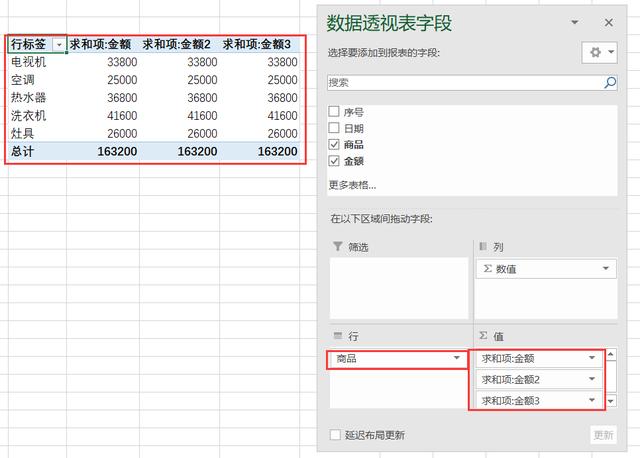The height and width of the screenshot is (458, 640).
Task: Check the 日期 field checkbox
Action: coord(334,128)
